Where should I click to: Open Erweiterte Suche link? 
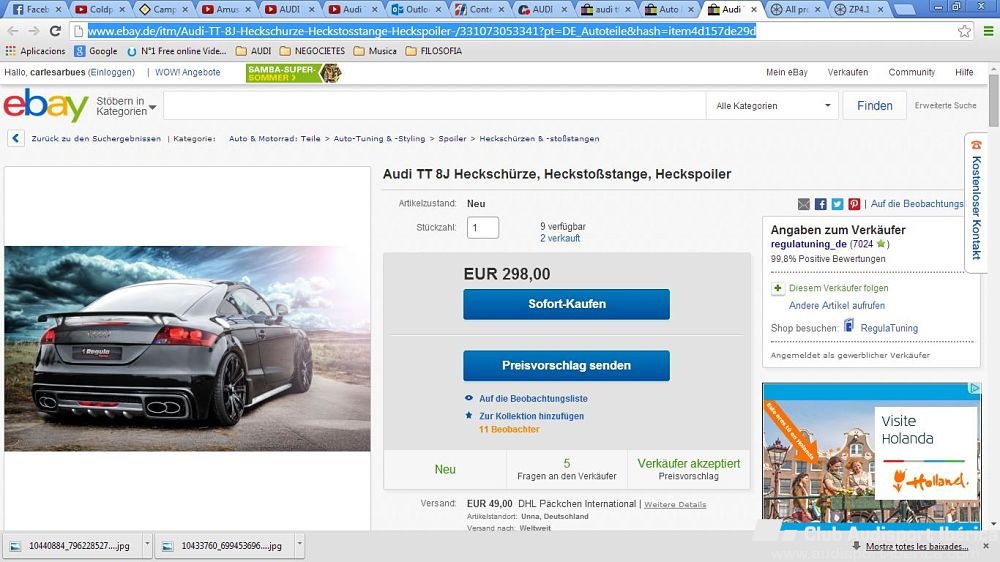coord(945,105)
